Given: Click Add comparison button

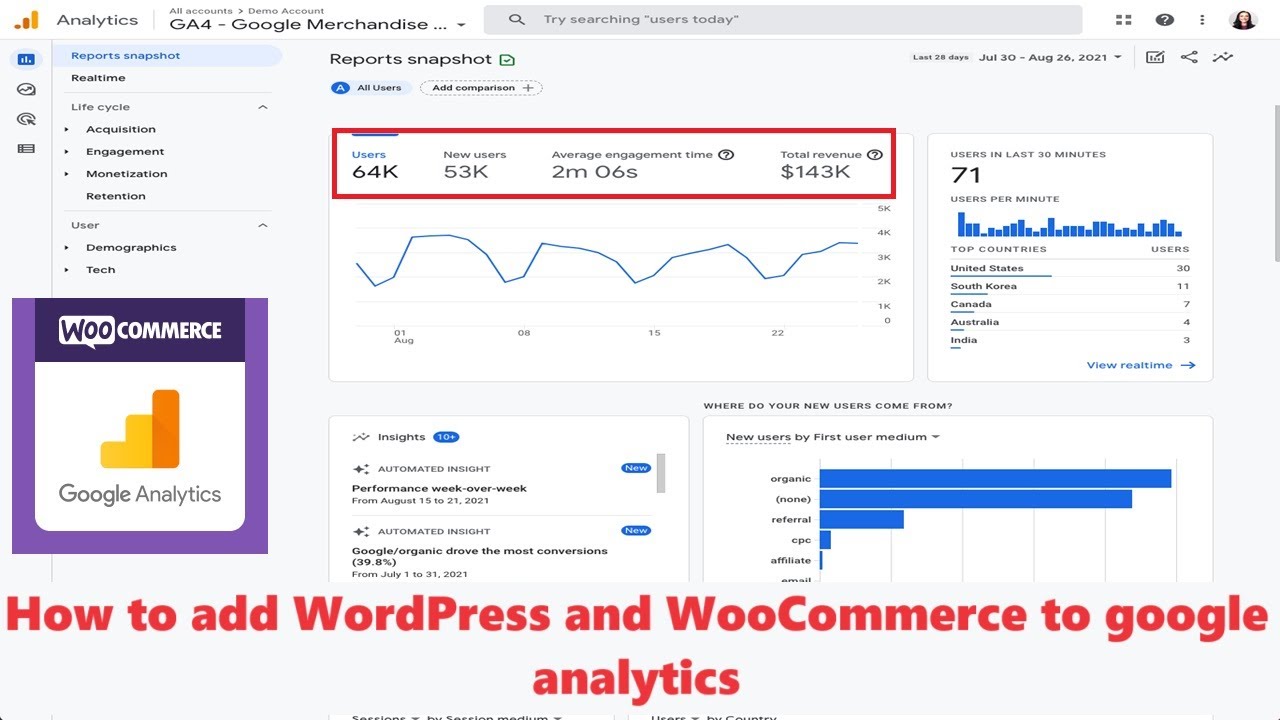Looking at the screenshot, I should coord(481,88).
